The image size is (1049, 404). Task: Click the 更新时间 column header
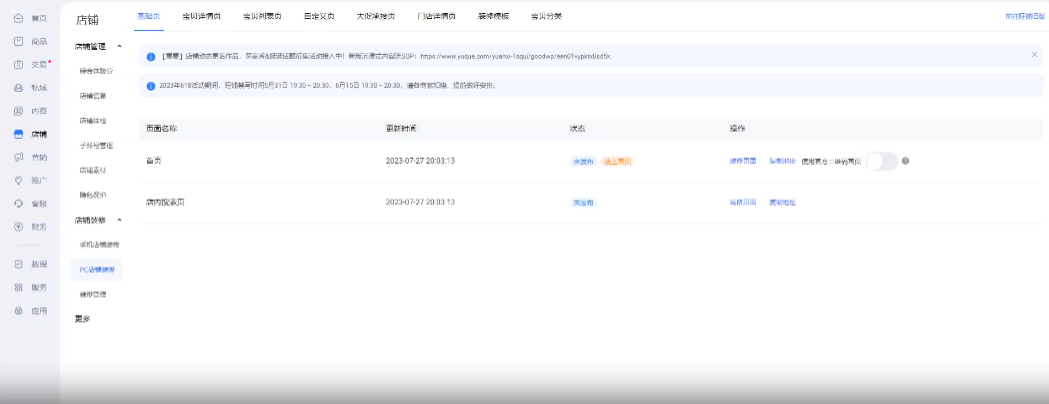tap(401, 128)
